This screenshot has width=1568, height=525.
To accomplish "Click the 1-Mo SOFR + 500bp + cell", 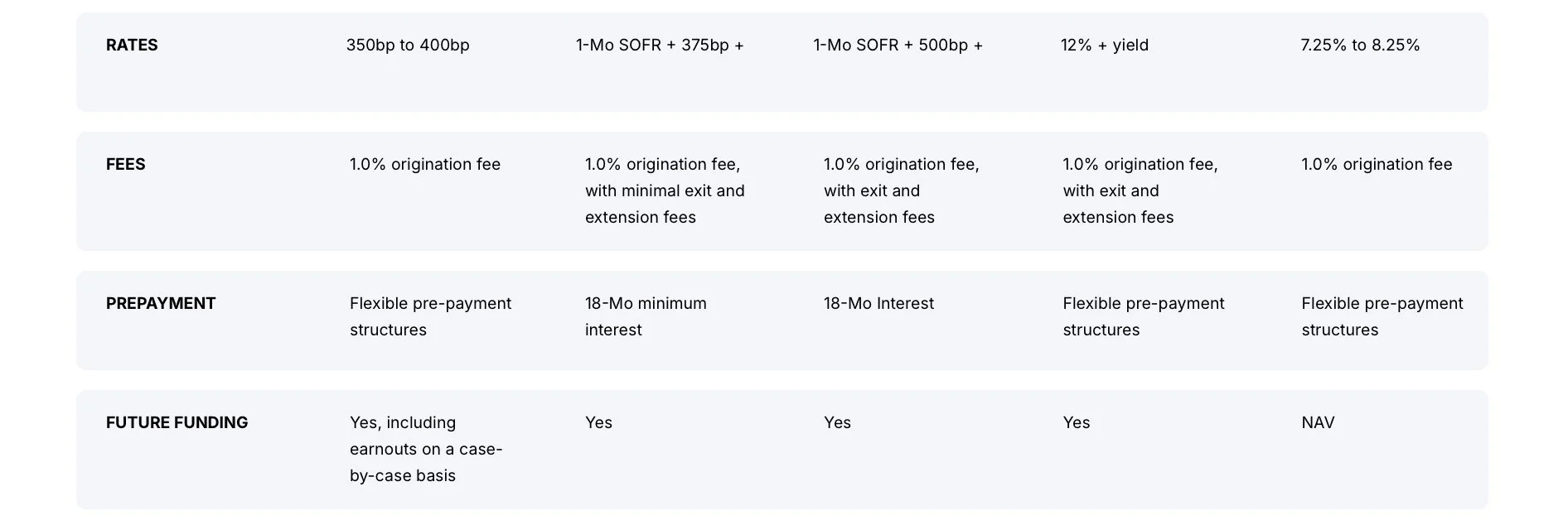I will (898, 45).
